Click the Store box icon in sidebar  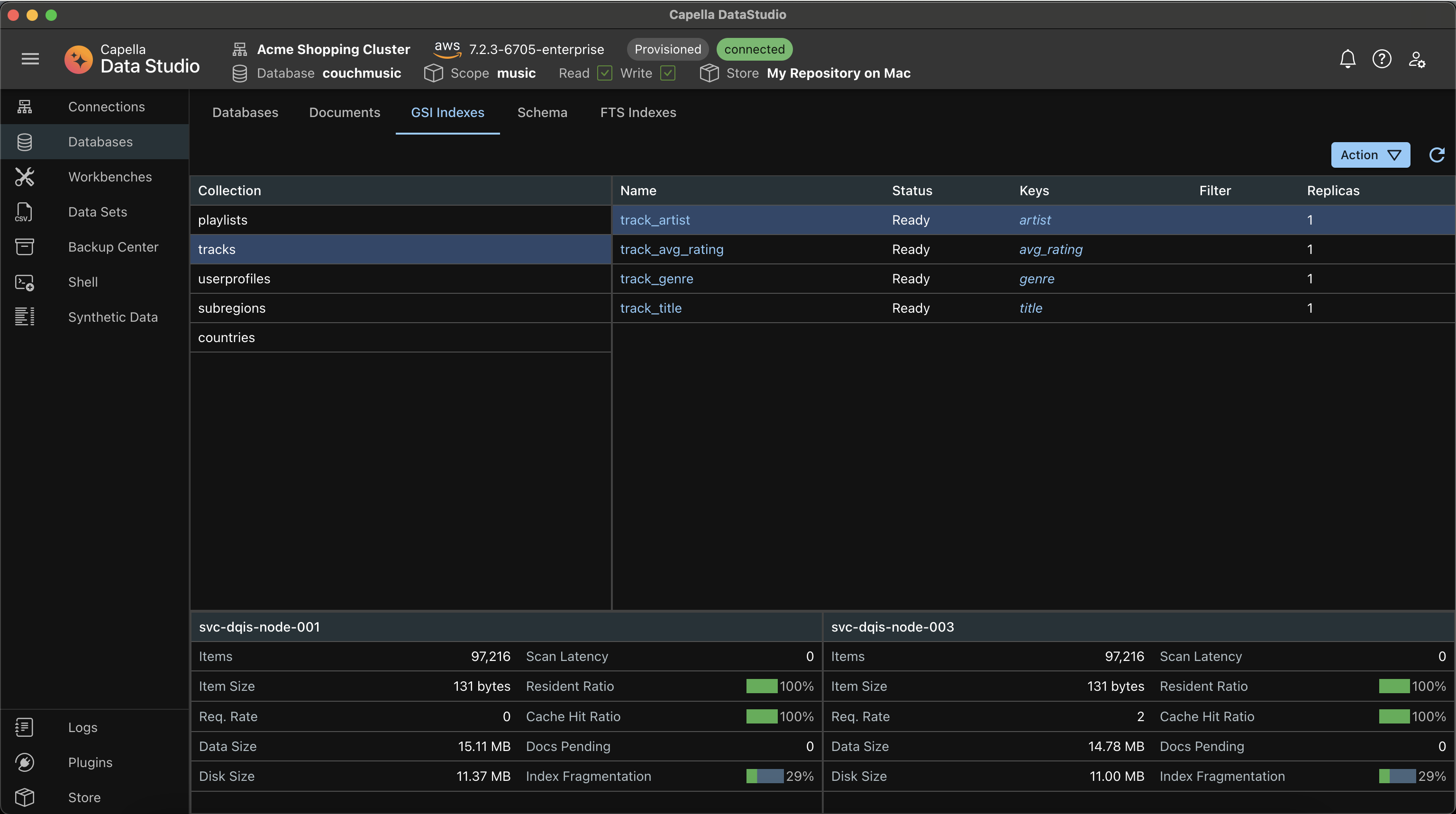pyautogui.click(x=24, y=797)
